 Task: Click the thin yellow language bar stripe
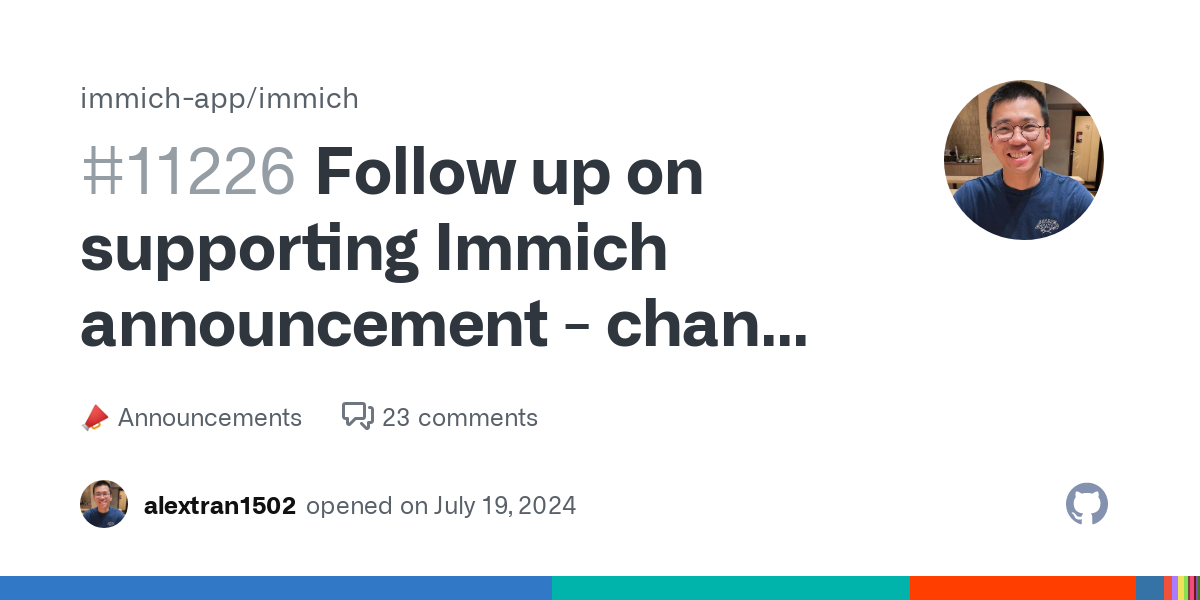point(1182,588)
